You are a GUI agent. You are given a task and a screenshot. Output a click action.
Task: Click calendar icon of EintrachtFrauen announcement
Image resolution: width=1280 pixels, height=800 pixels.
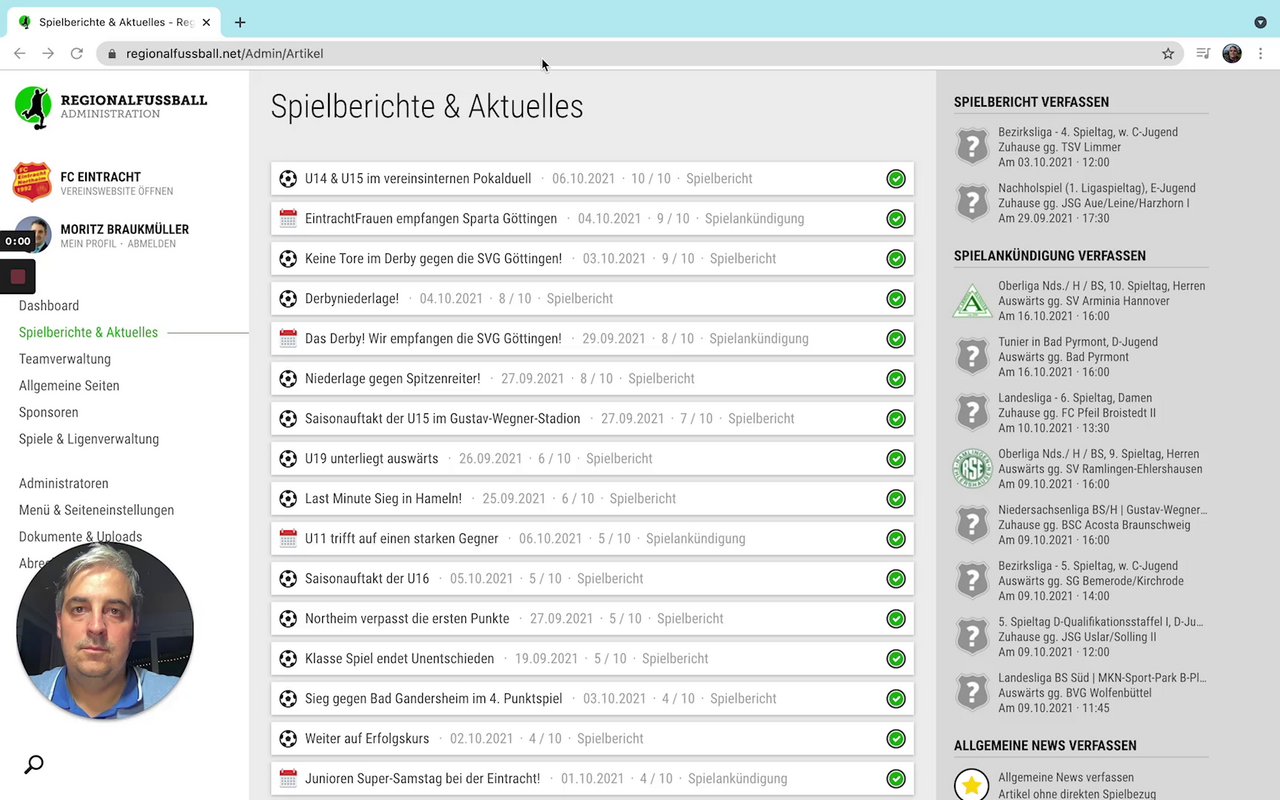coord(288,219)
